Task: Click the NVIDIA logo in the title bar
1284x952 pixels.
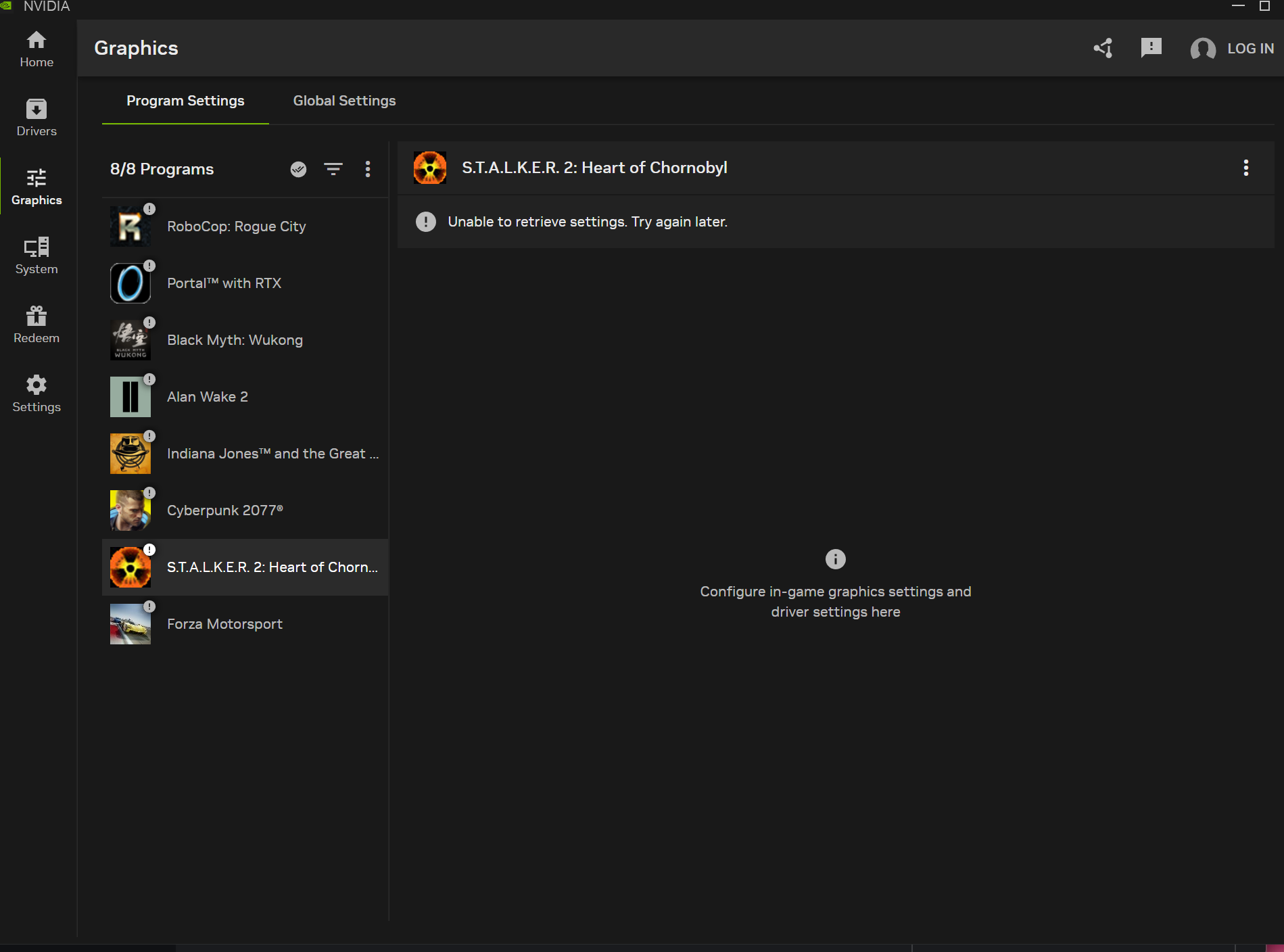Action: point(6,5)
